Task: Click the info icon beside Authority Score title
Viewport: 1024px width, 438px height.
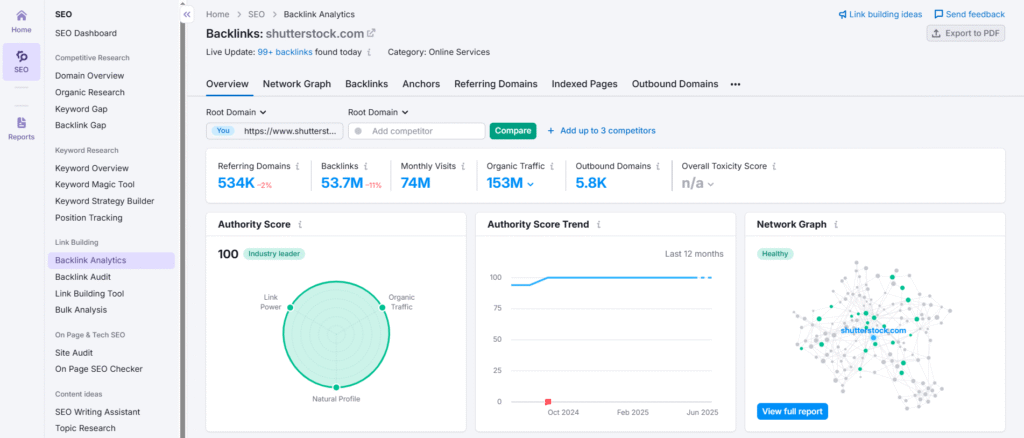Action: click(300, 225)
